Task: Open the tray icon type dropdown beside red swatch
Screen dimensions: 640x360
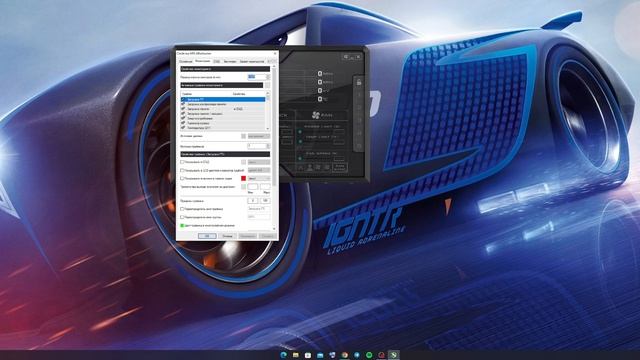Action: click(259, 178)
